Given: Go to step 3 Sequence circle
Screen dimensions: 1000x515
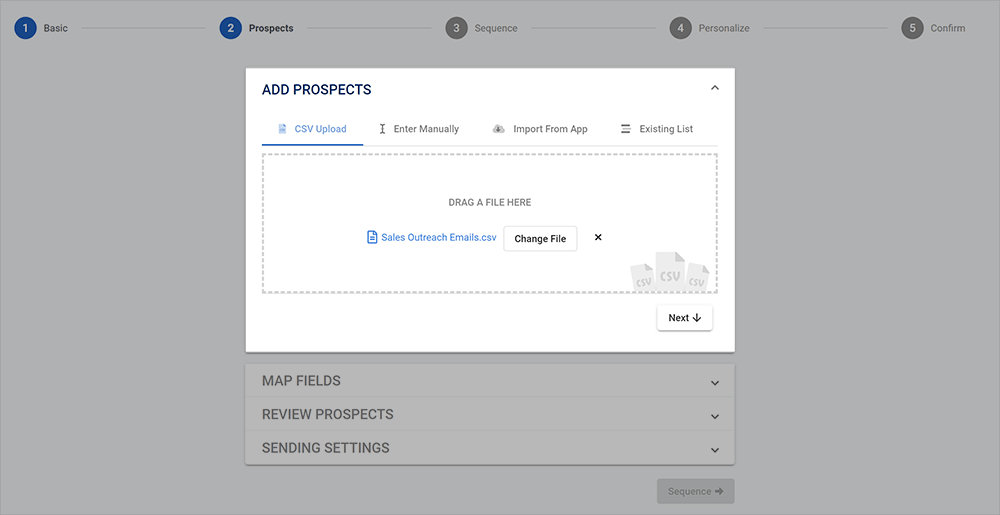Looking at the screenshot, I should [456, 28].
